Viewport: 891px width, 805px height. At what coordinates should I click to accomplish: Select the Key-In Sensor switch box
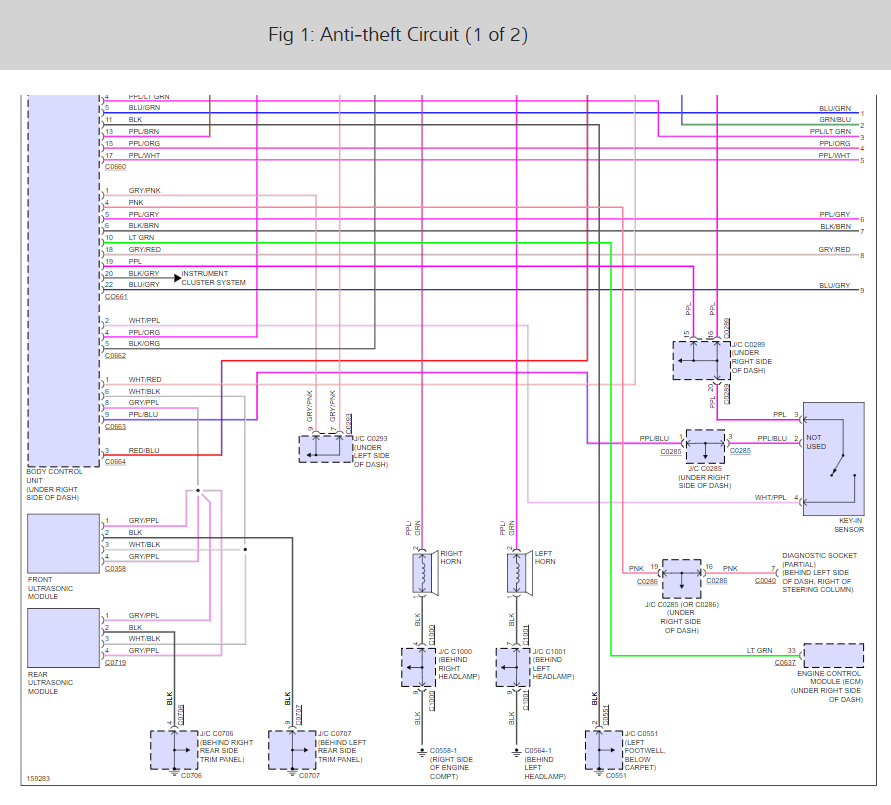pos(834,459)
